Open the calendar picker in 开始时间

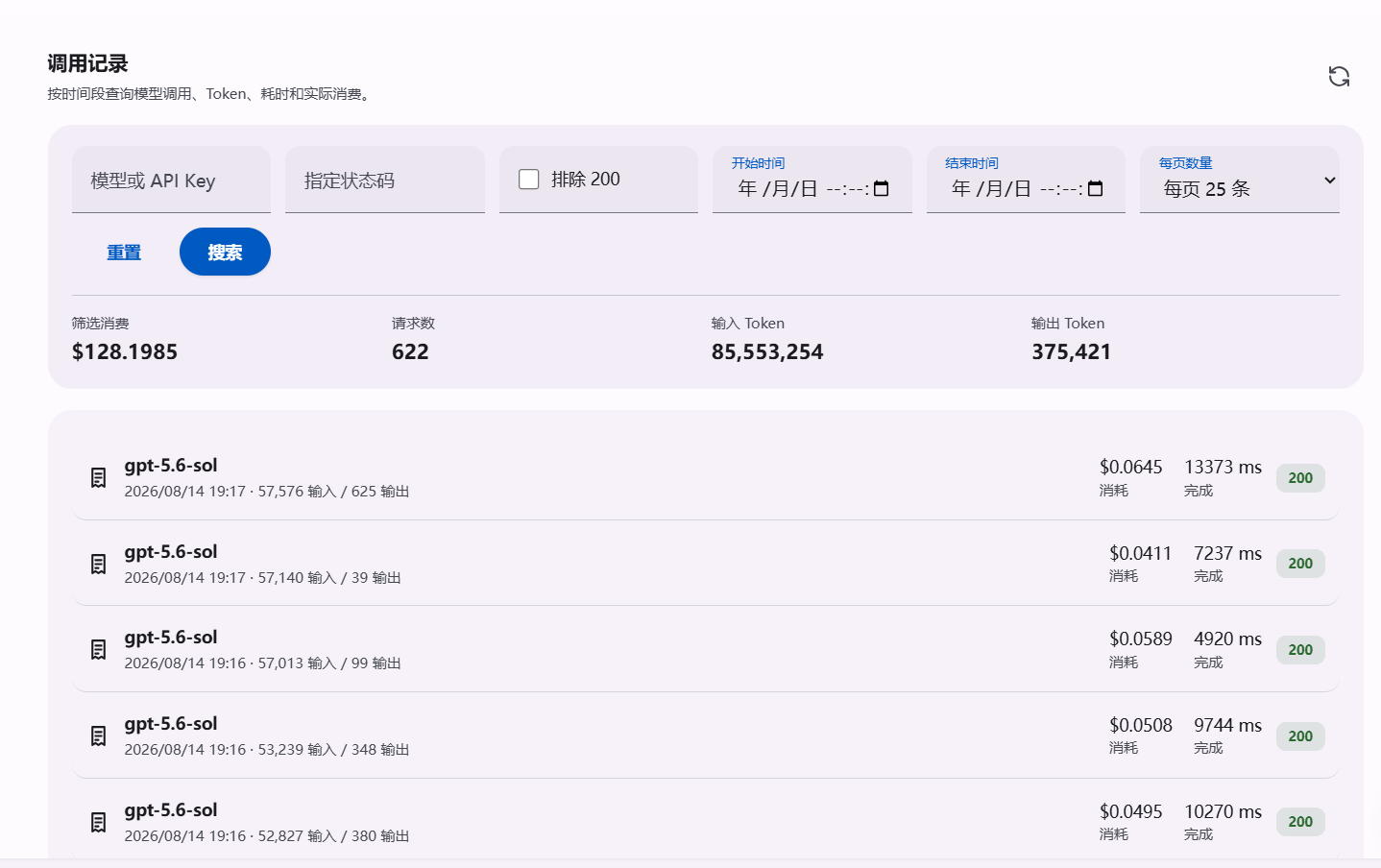pos(882,188)
